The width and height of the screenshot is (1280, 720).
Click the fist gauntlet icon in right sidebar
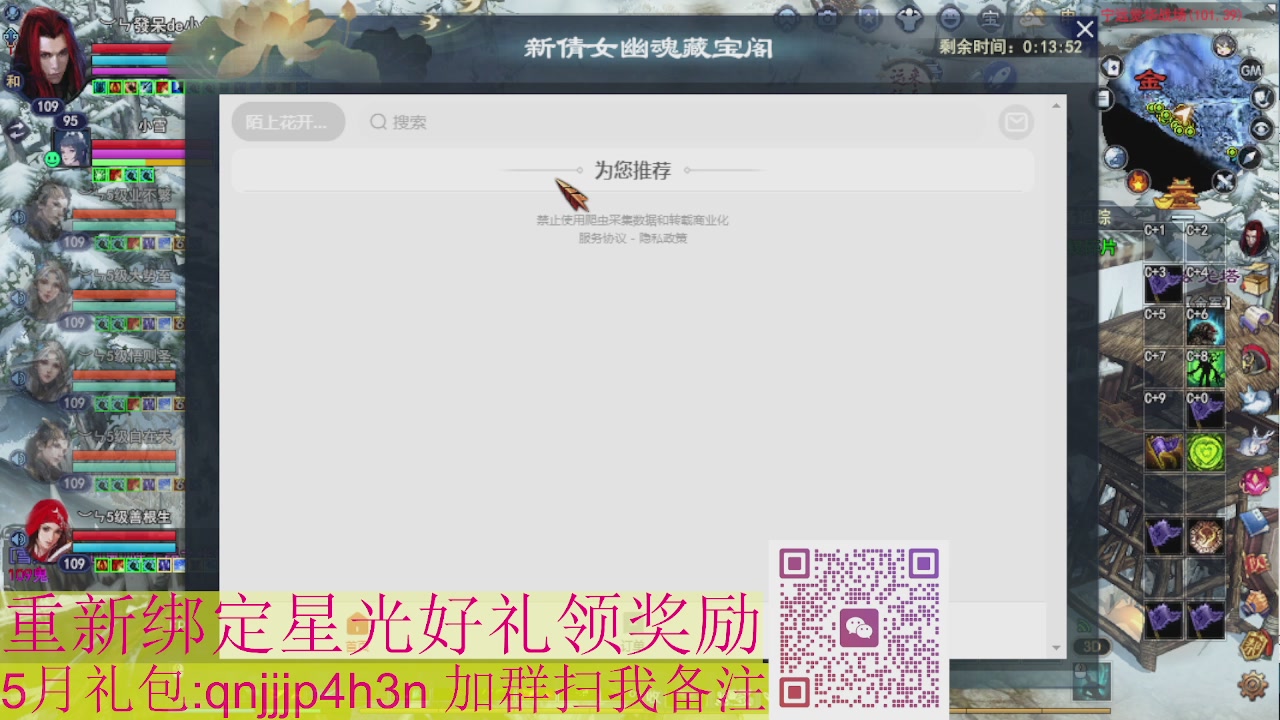1255,603
